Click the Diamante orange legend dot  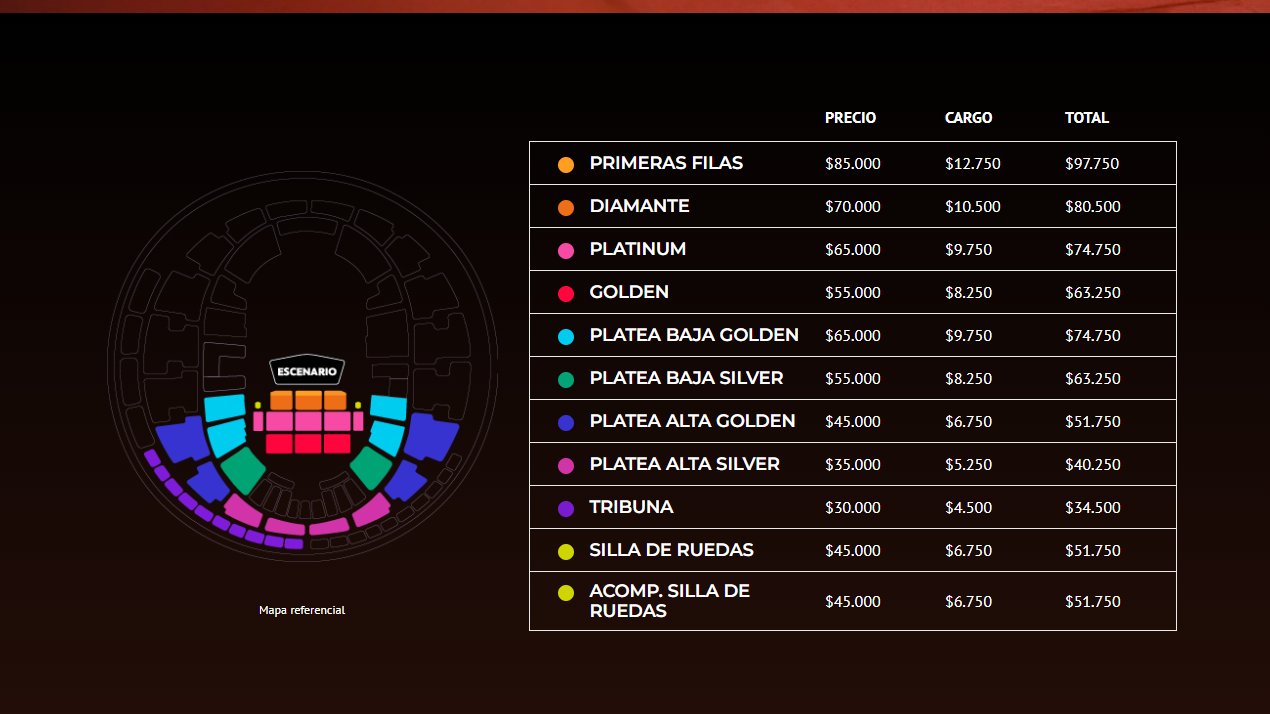tap(566, 208)
